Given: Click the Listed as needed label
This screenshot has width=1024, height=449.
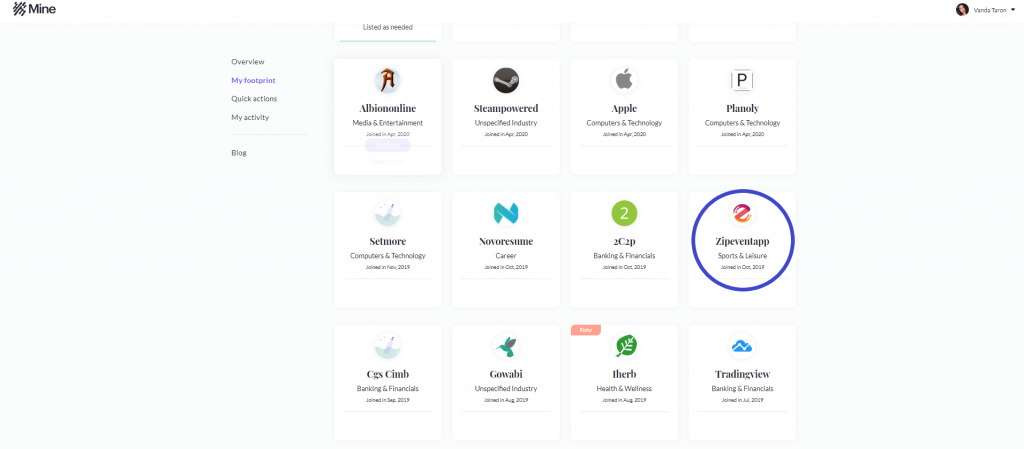Looking at the screenshot, I should pos(388,27).
